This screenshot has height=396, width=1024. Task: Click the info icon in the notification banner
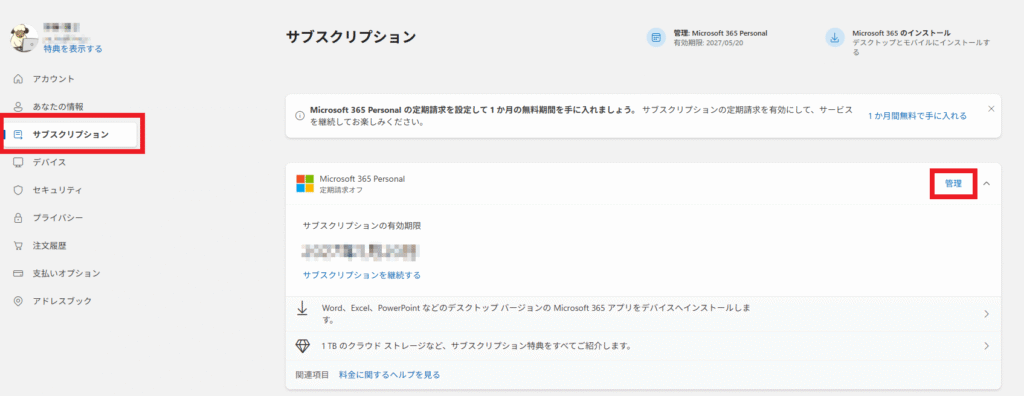(300, 116)
